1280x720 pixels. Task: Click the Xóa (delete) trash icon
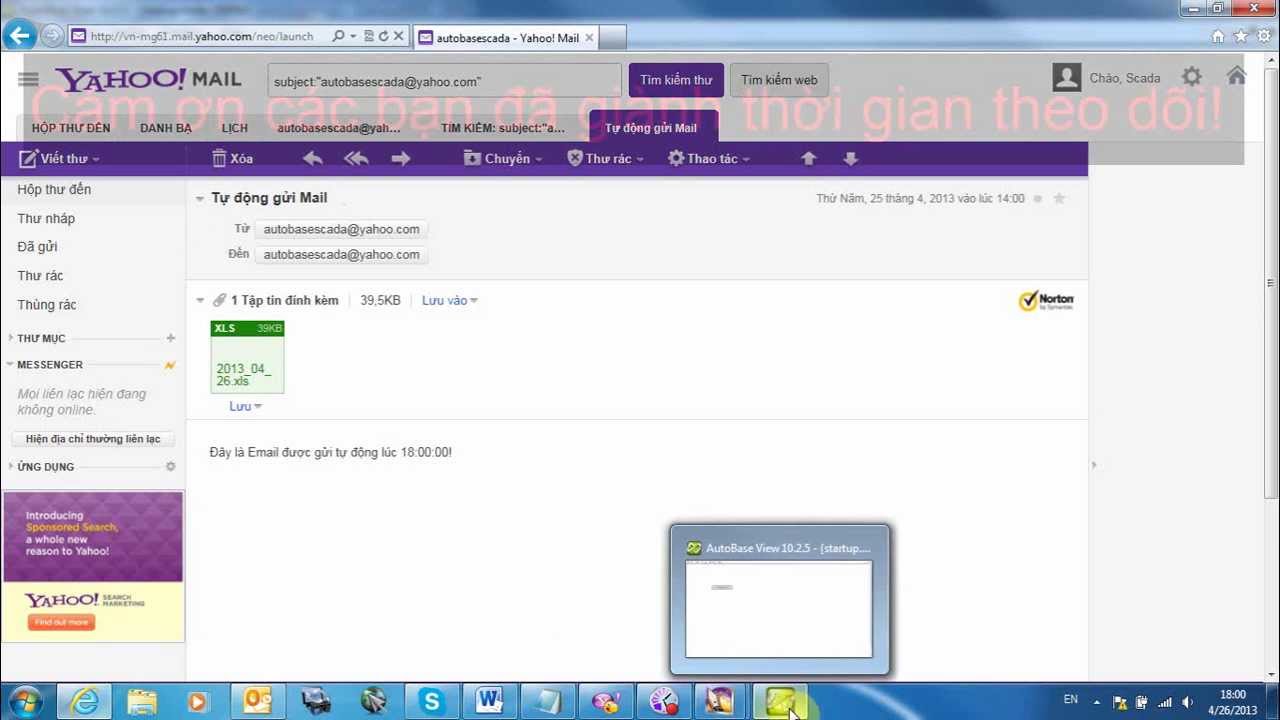tap(219, 158)
